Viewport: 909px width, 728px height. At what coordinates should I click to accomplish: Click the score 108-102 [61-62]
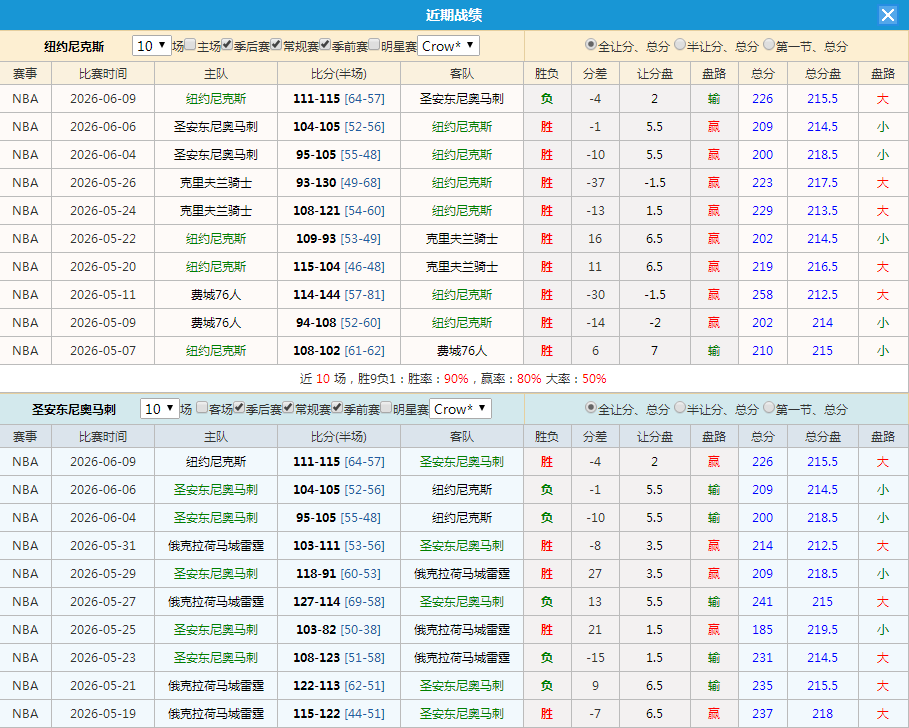coord(339,351)
